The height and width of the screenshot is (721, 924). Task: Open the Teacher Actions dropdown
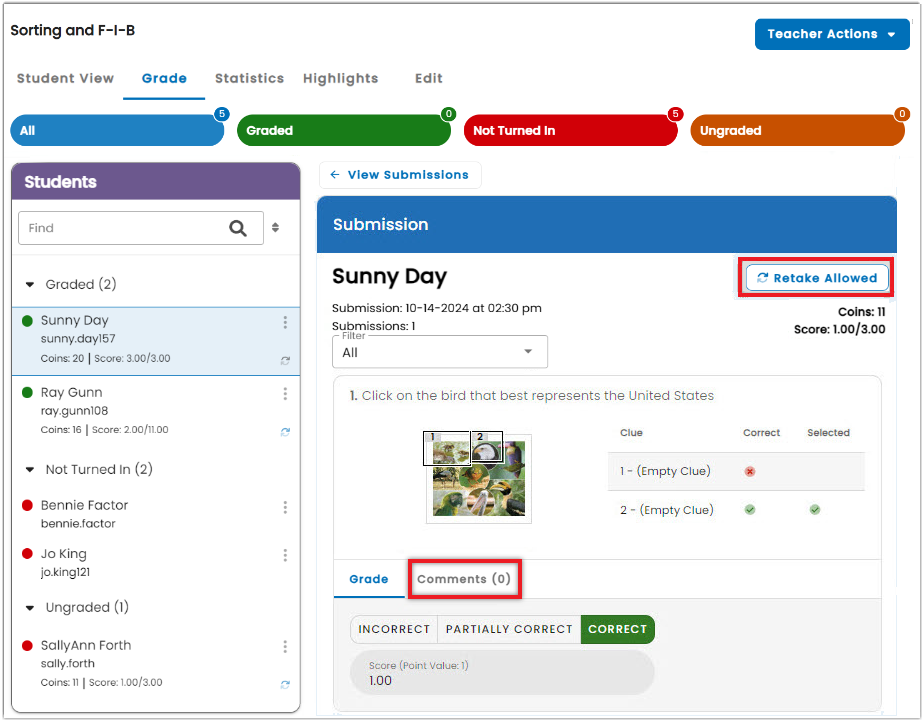coord(831,34)
